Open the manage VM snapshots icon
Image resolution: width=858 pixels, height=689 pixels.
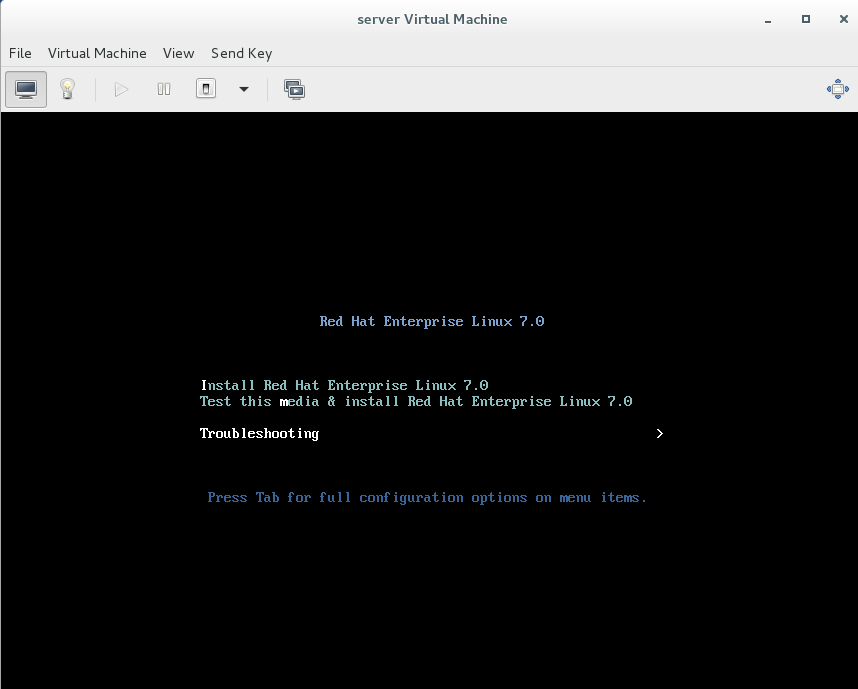[x=294, y=89]
